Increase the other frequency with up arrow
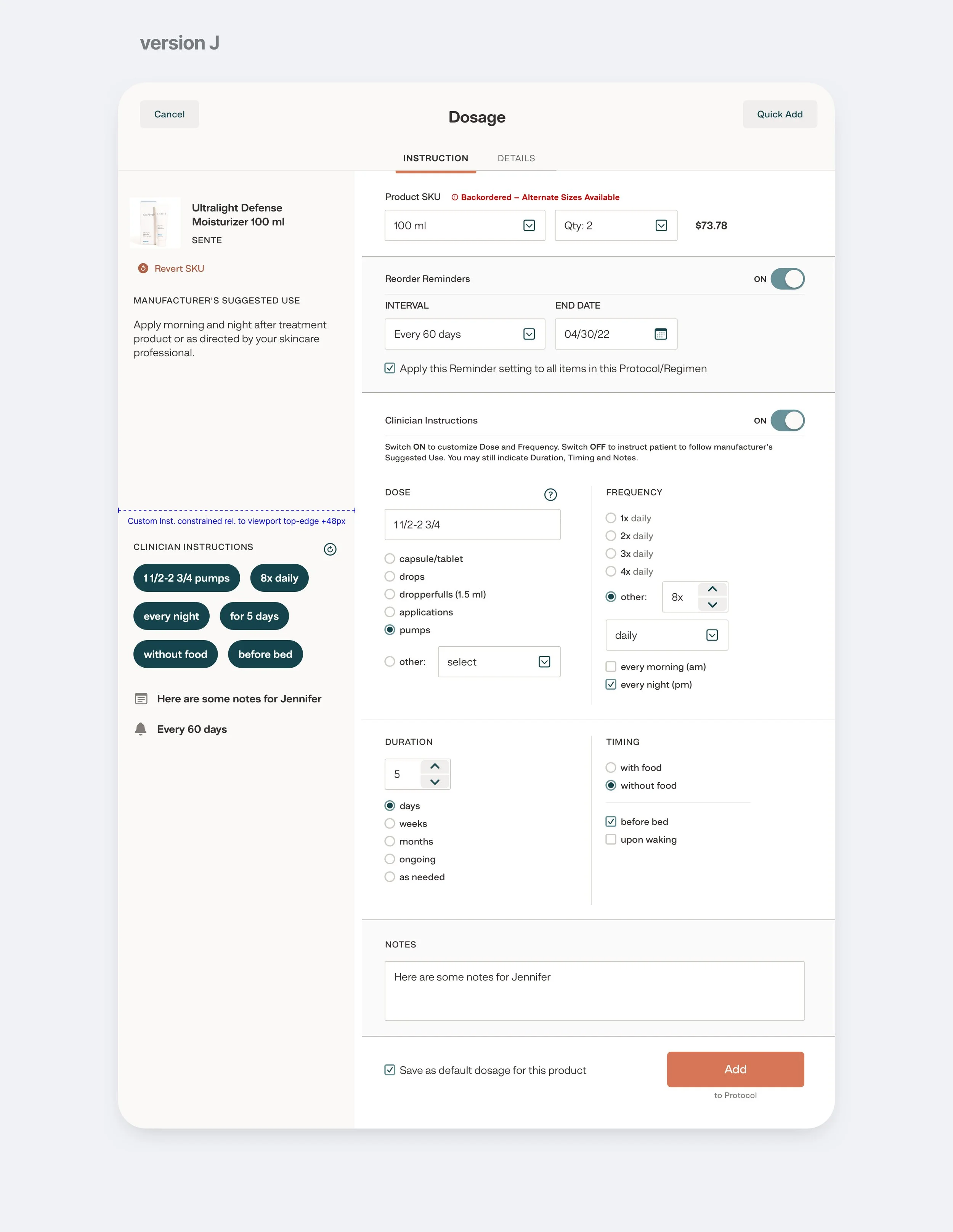This screenshot has height=1232, width=953. click(712, 589)
